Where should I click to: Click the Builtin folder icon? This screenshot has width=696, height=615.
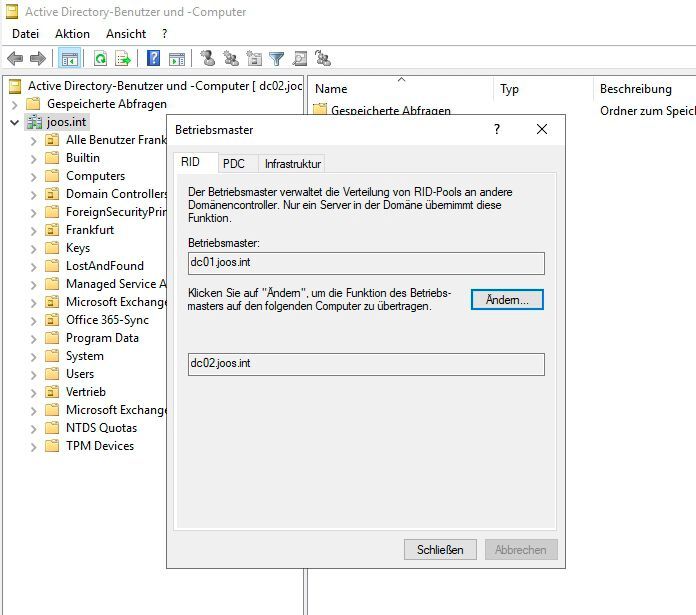tap(52, 158)
